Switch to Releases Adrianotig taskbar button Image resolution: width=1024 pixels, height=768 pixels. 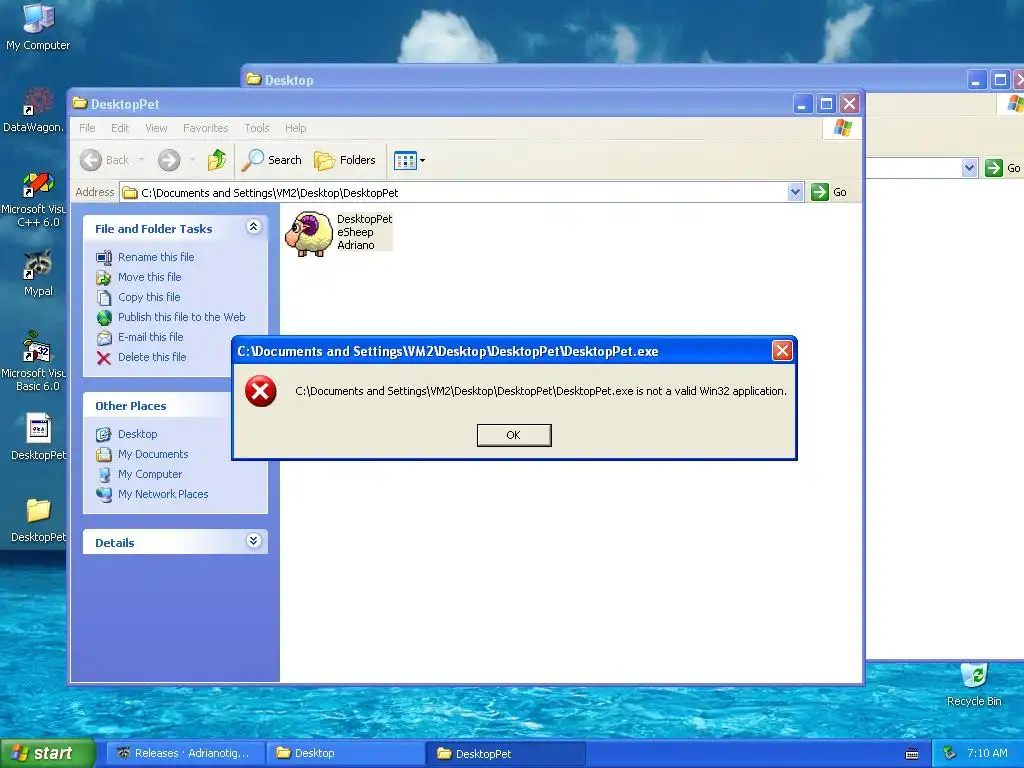[x=185, y=753]
